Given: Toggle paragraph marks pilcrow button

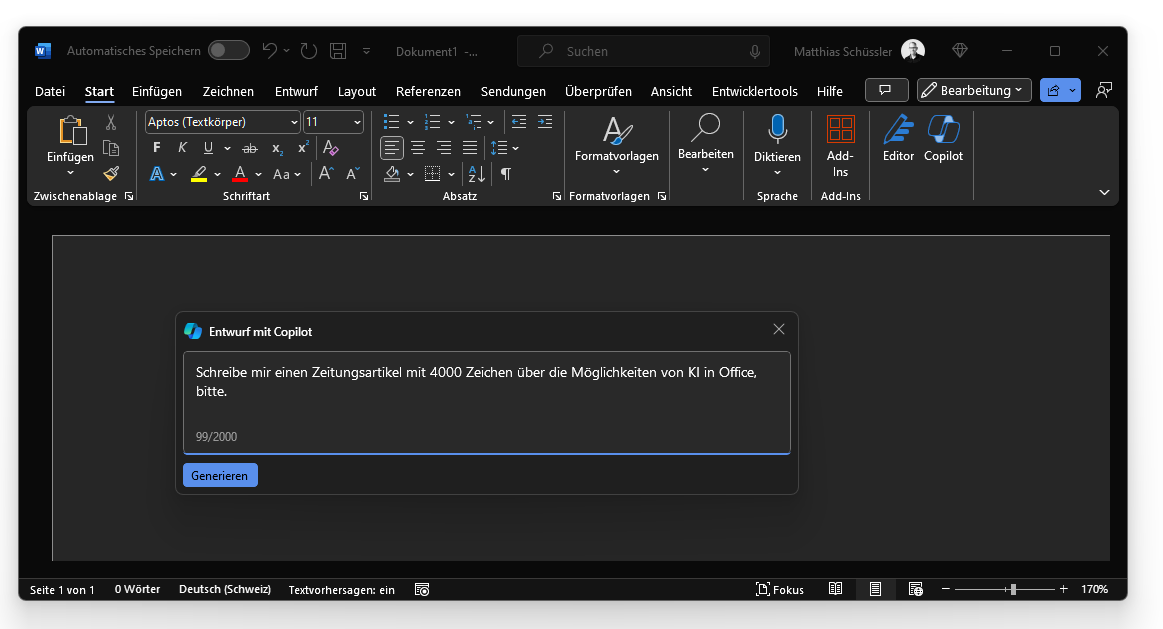Looking at the screenshot, I should click(x=505, y=174).
